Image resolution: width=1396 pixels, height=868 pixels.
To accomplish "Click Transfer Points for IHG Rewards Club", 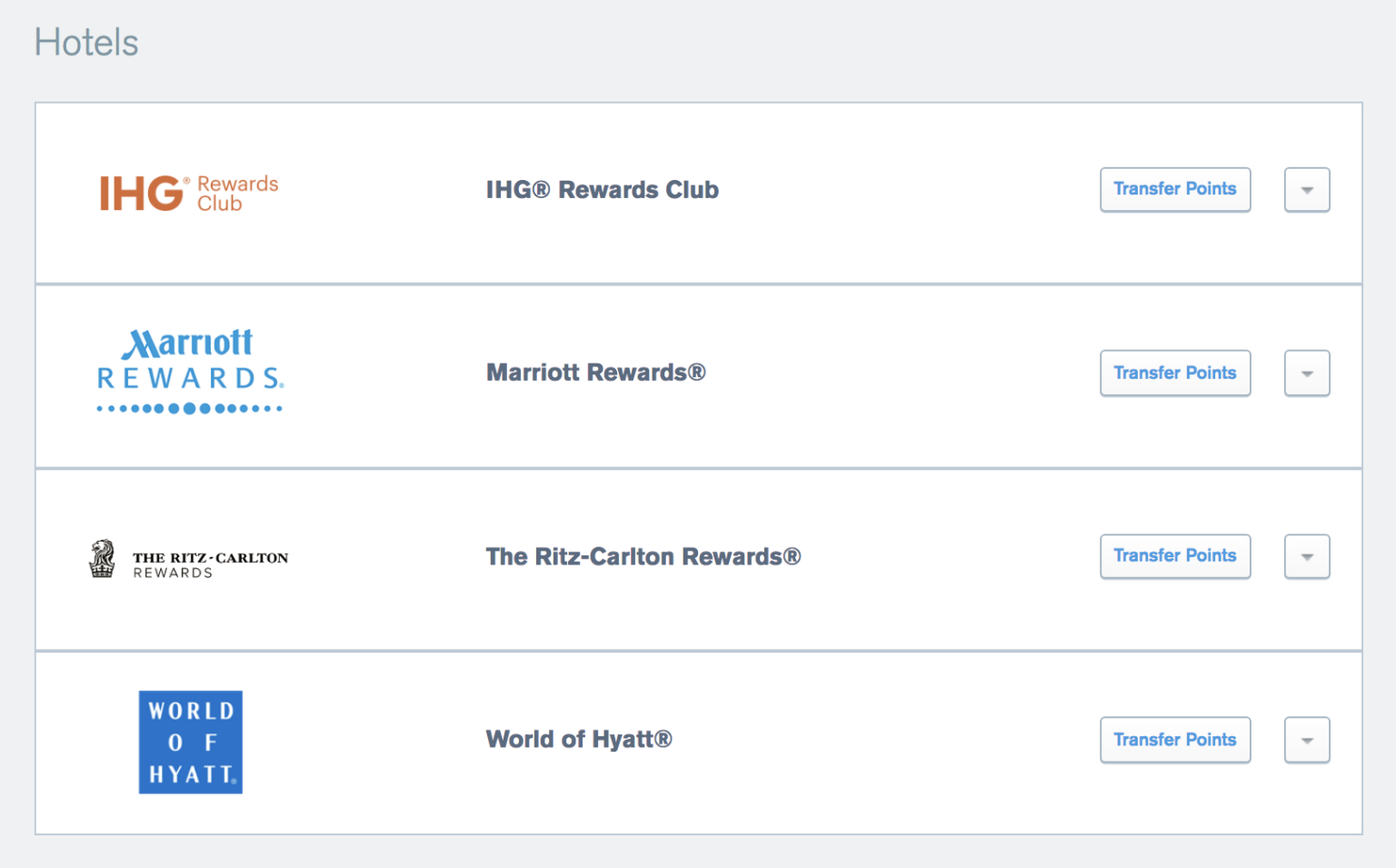I will click(1175, 189).
